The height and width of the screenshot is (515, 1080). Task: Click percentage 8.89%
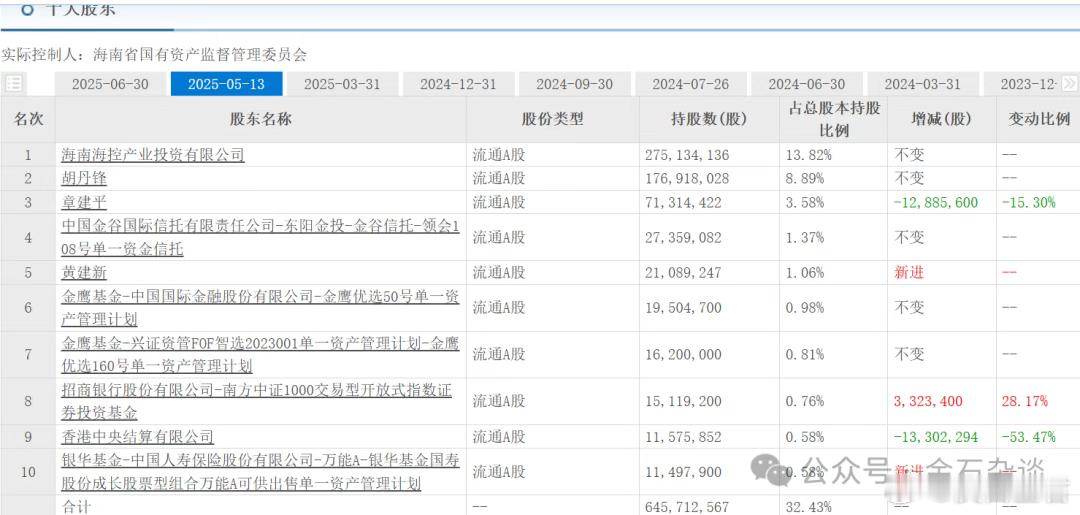pos(805,179)
